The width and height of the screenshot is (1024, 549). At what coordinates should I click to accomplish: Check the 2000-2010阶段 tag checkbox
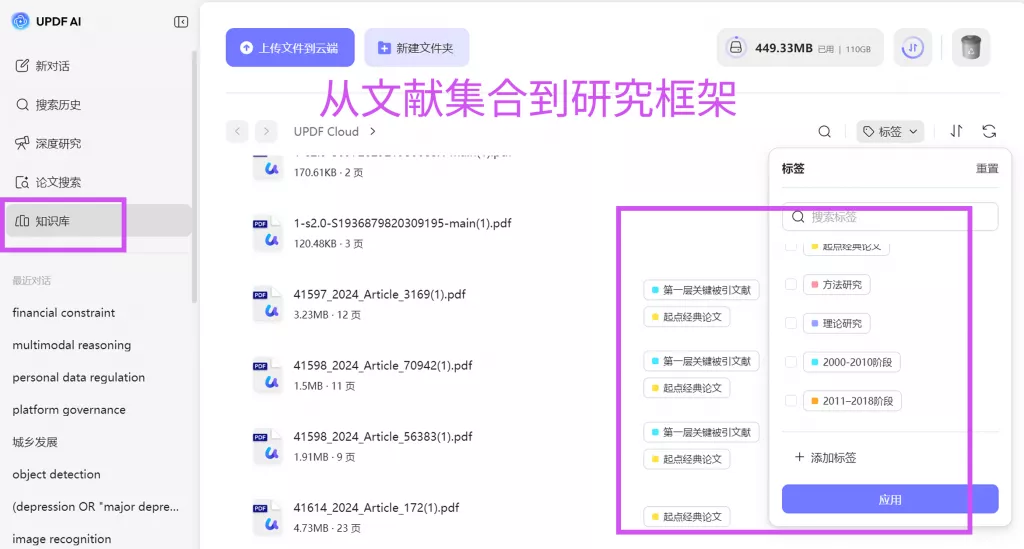tap(791, 362)
